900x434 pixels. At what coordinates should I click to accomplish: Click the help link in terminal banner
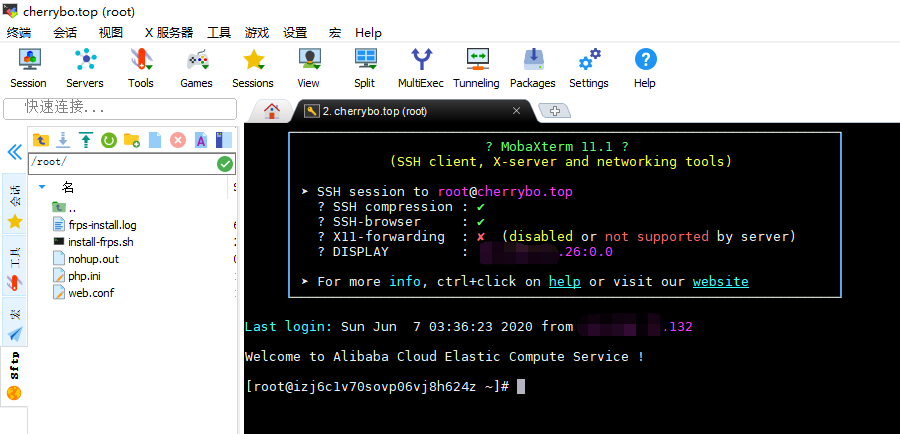pyautogui.click(x=565, y=282)
